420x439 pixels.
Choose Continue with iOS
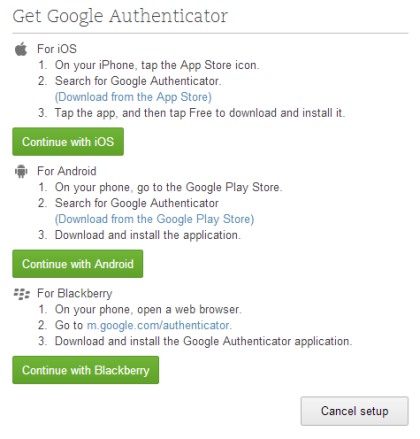[x=68, y=142]
